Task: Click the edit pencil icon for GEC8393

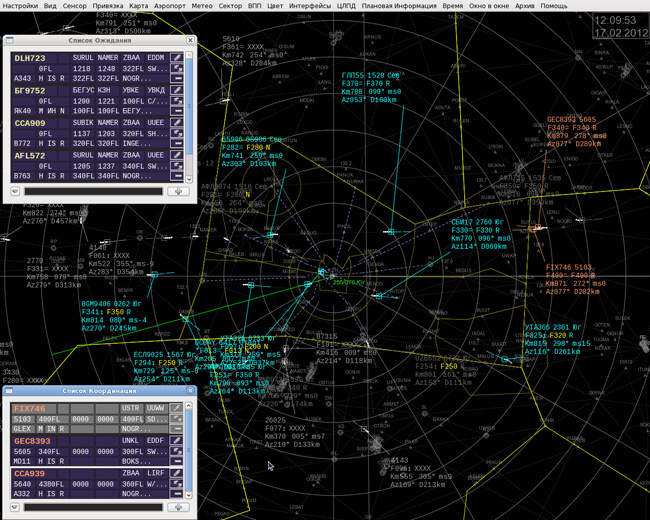Action: coord(177,441)
